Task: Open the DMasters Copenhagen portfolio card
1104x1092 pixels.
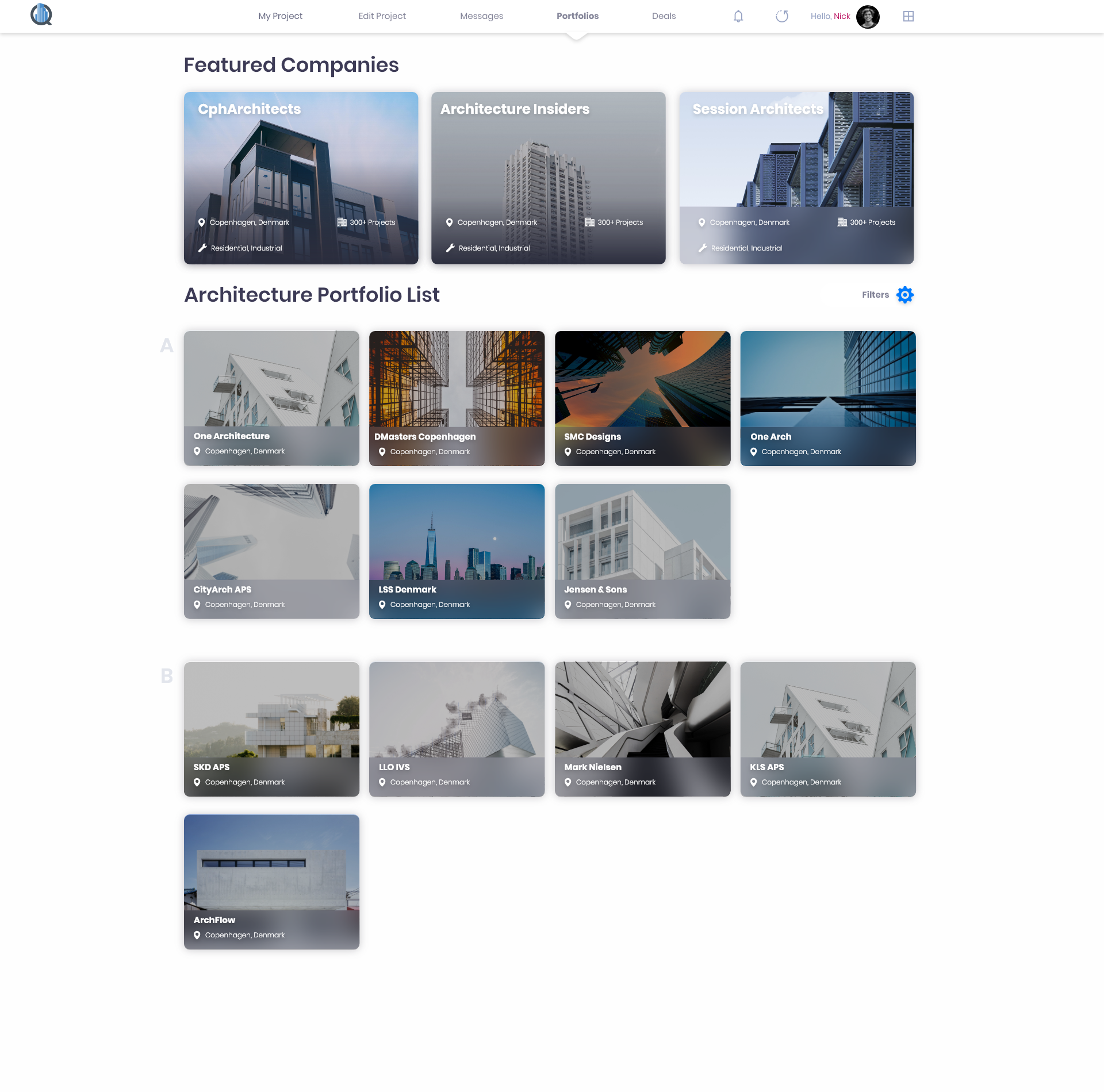Action: tap(457, 398)
